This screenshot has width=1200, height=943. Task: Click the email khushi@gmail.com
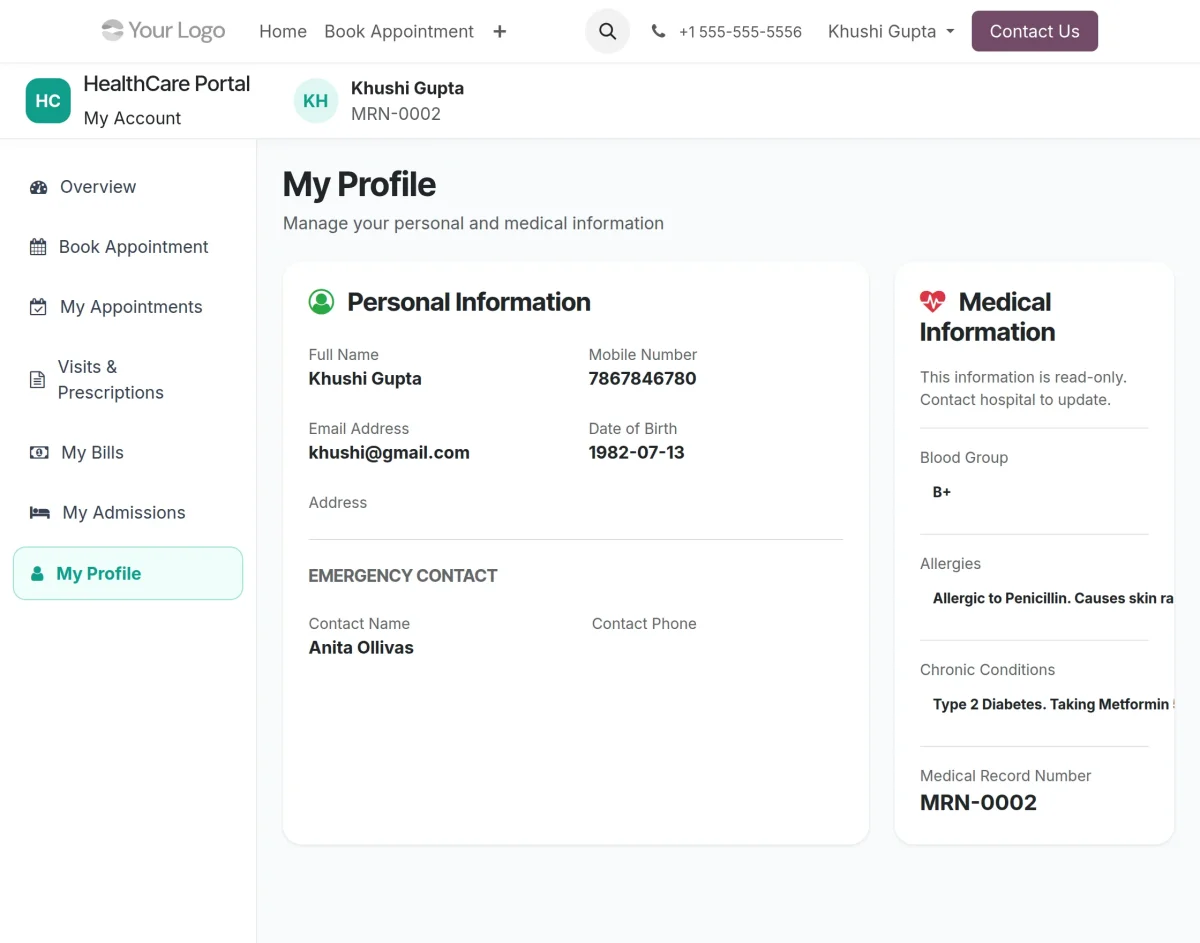coord(389,453)
